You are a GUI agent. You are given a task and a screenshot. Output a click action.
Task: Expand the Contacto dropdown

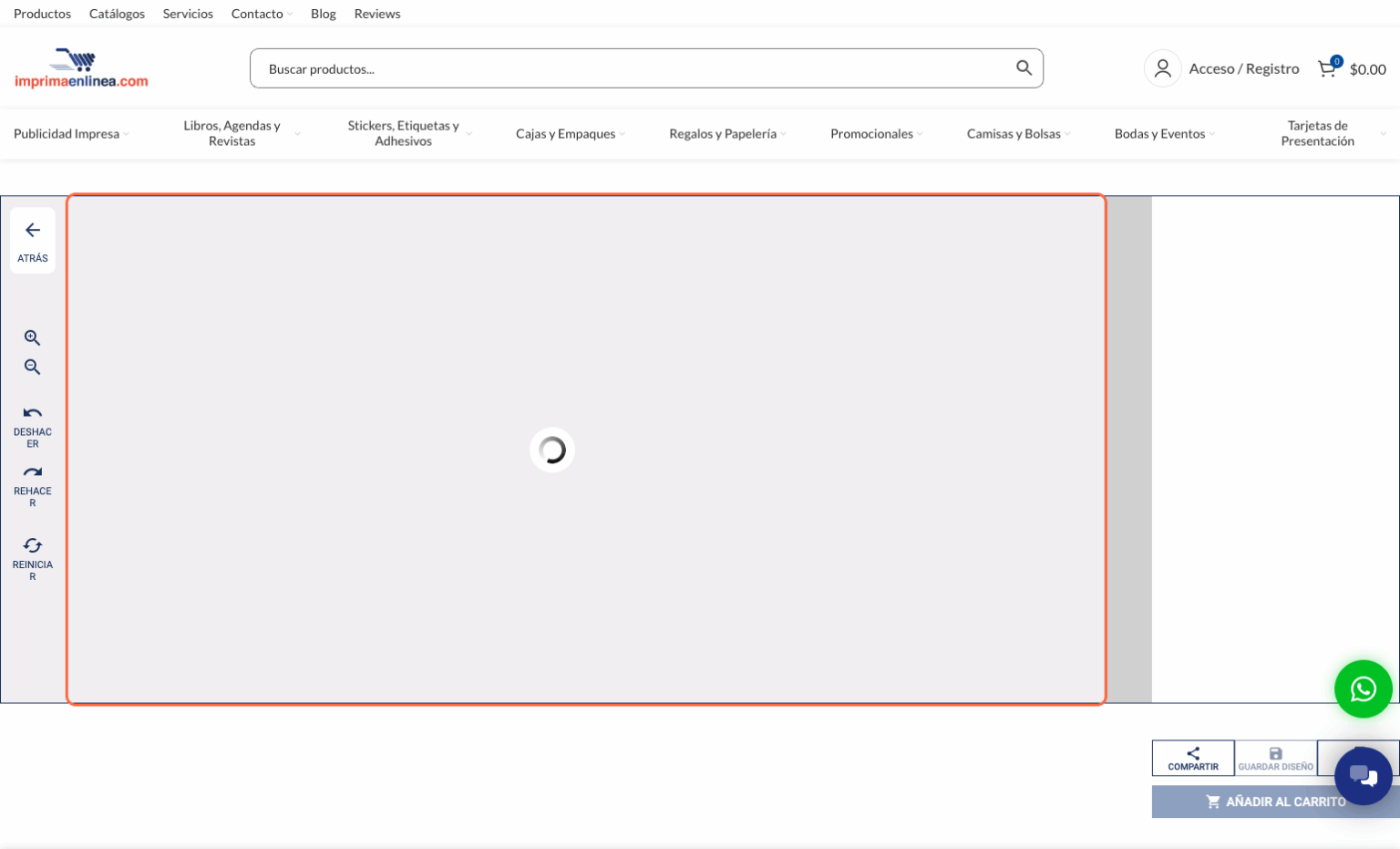click(x=261, y=14)
